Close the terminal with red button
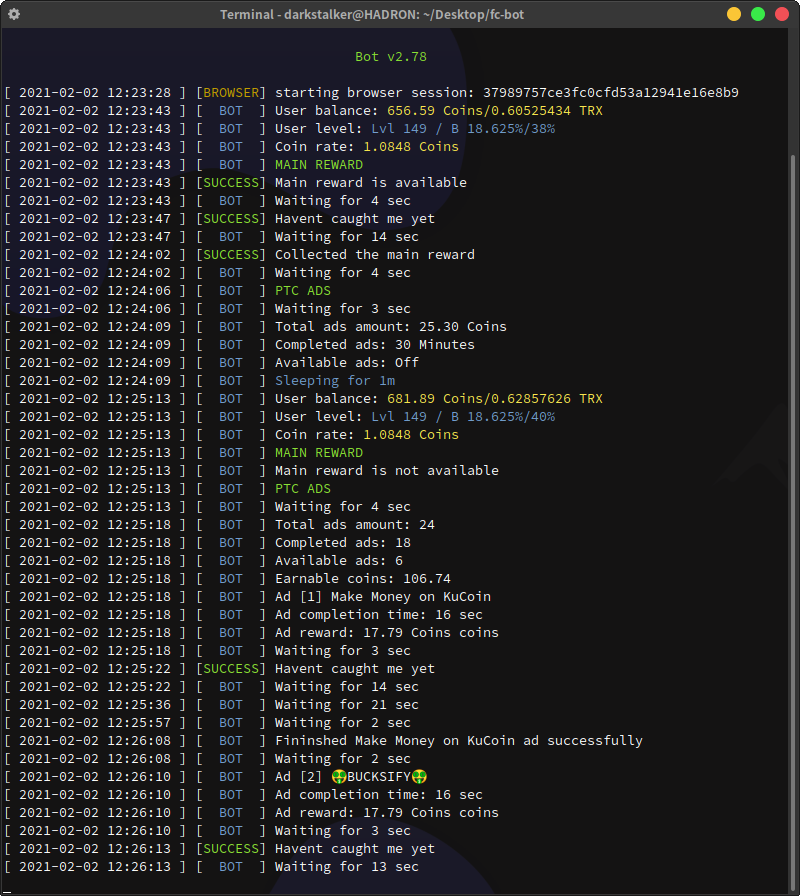800x896 pixels. coord(782,14)
